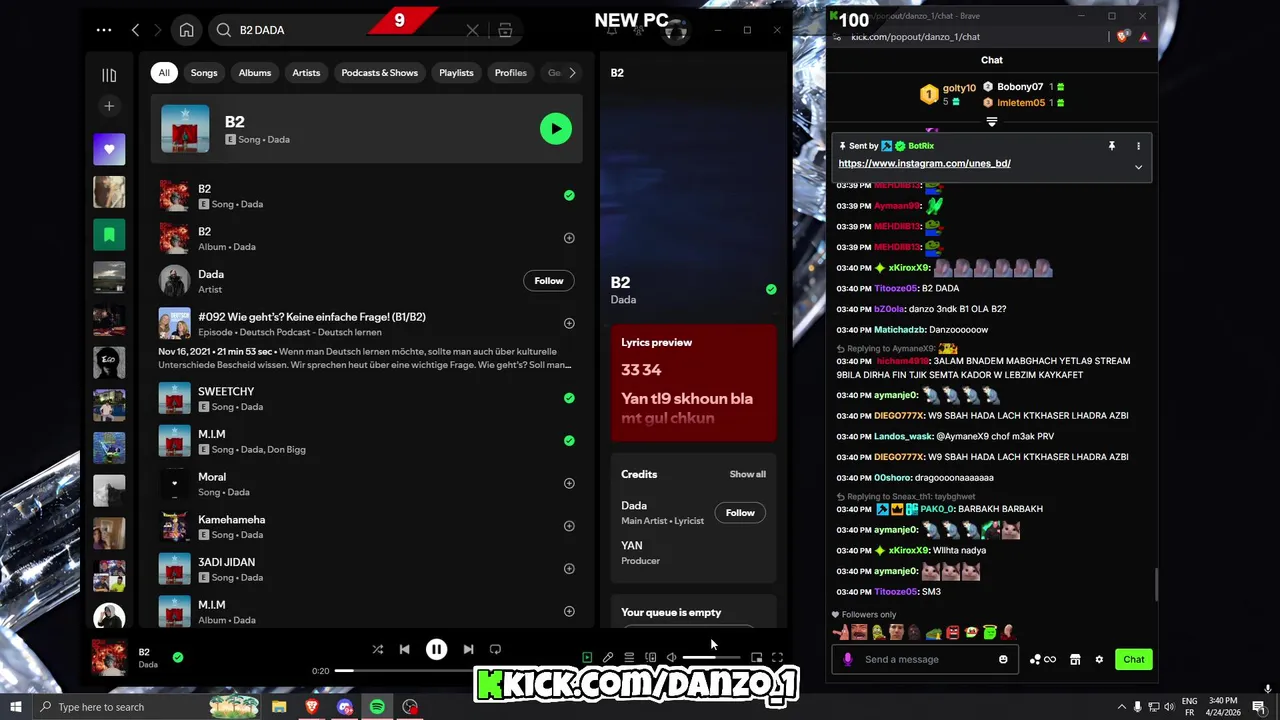Filter results by Songs
This screenshot has height=720, width=1280.
(x=204, y=73)
